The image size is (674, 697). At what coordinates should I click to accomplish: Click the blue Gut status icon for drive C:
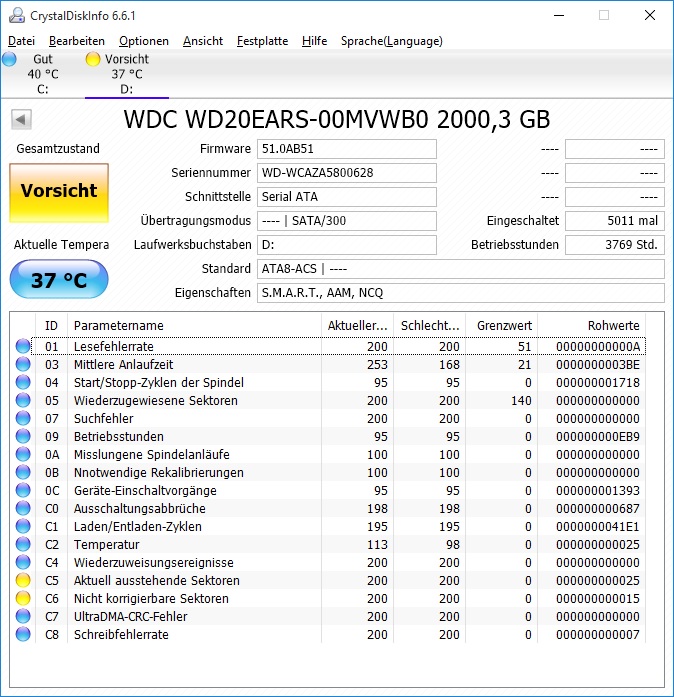click(x=9, y=59)
